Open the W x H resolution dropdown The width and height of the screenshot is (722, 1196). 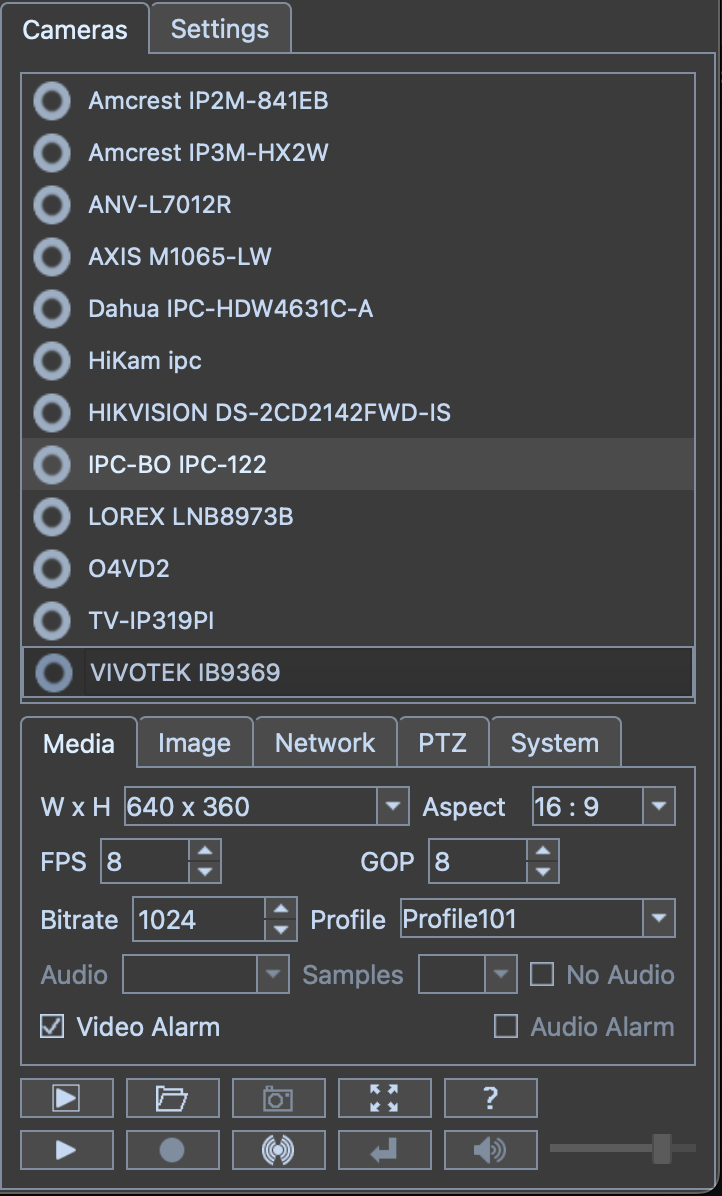click(x=393, y=806)
